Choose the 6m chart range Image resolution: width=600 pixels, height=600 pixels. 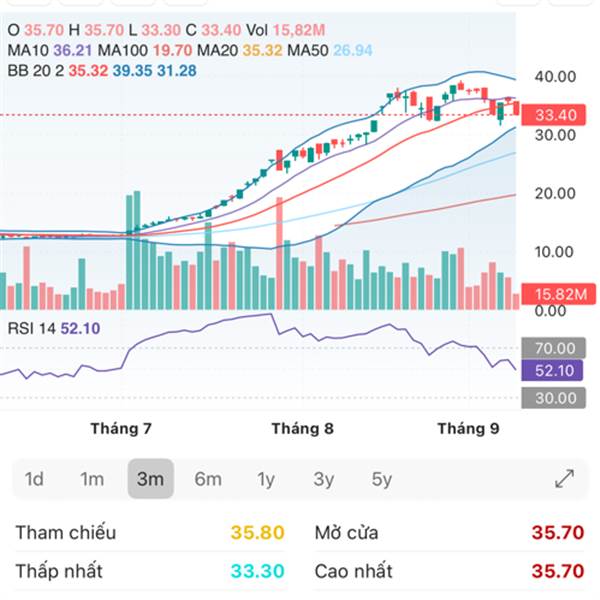point(208,479)
